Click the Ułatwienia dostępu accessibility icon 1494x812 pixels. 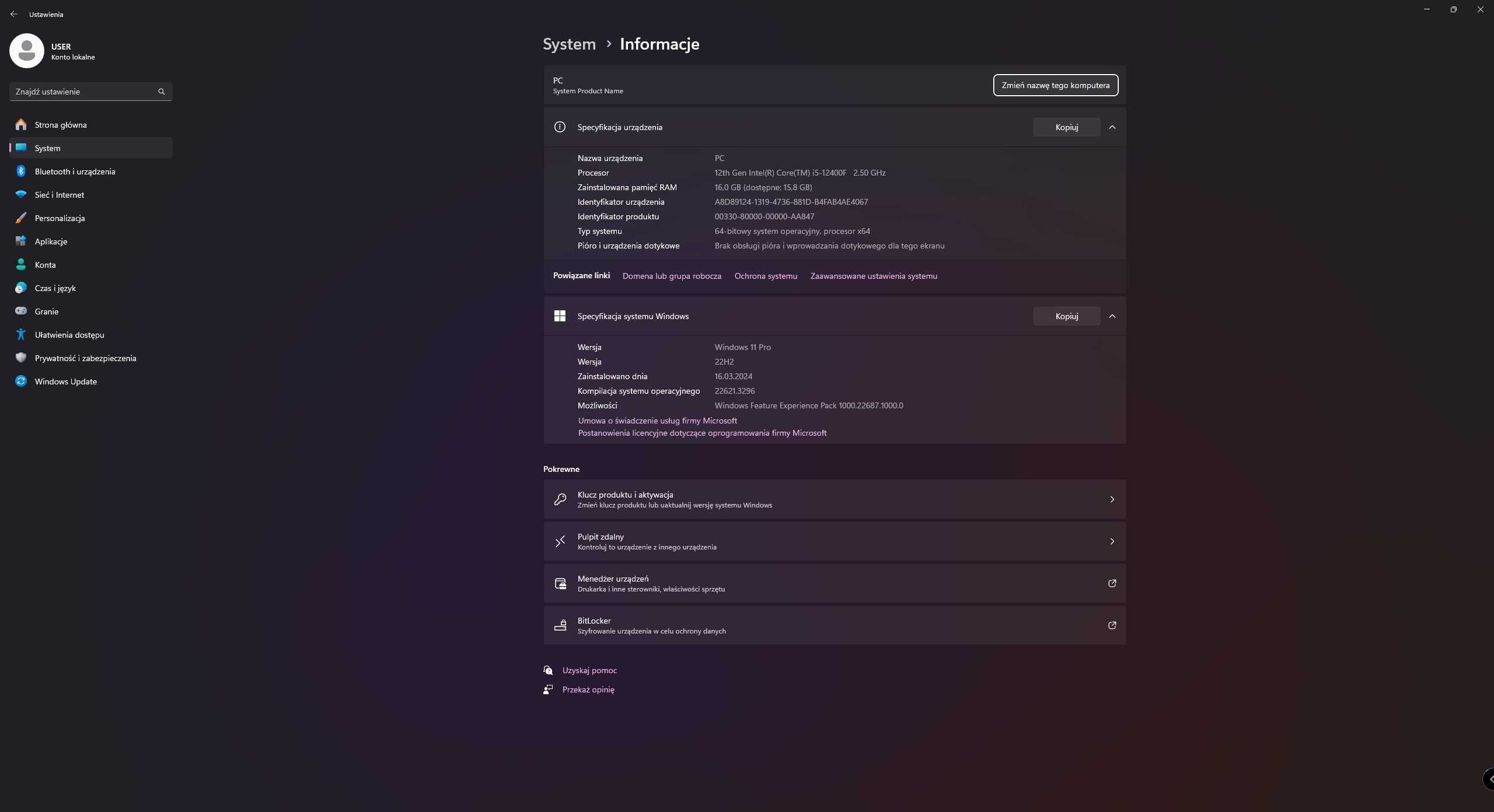tap(21, 334)
